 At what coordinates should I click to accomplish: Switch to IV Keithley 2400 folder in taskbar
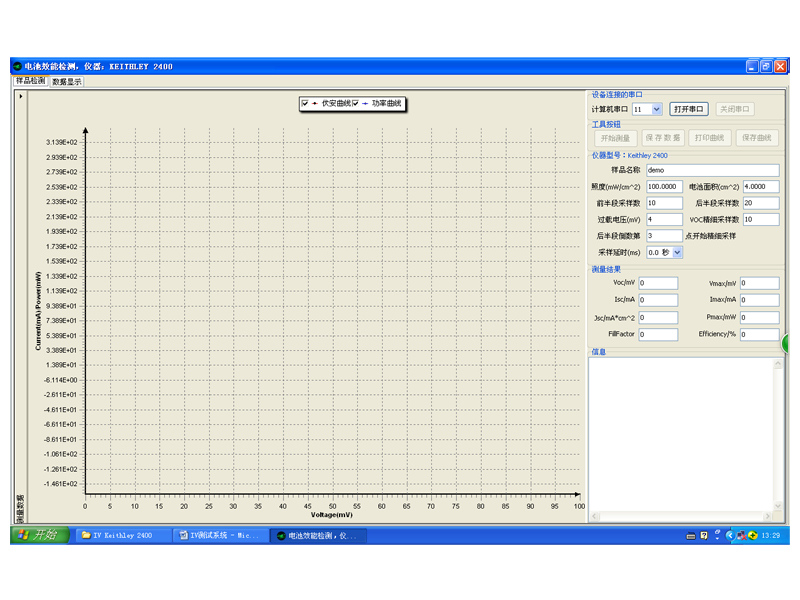(x=121, y=535)
